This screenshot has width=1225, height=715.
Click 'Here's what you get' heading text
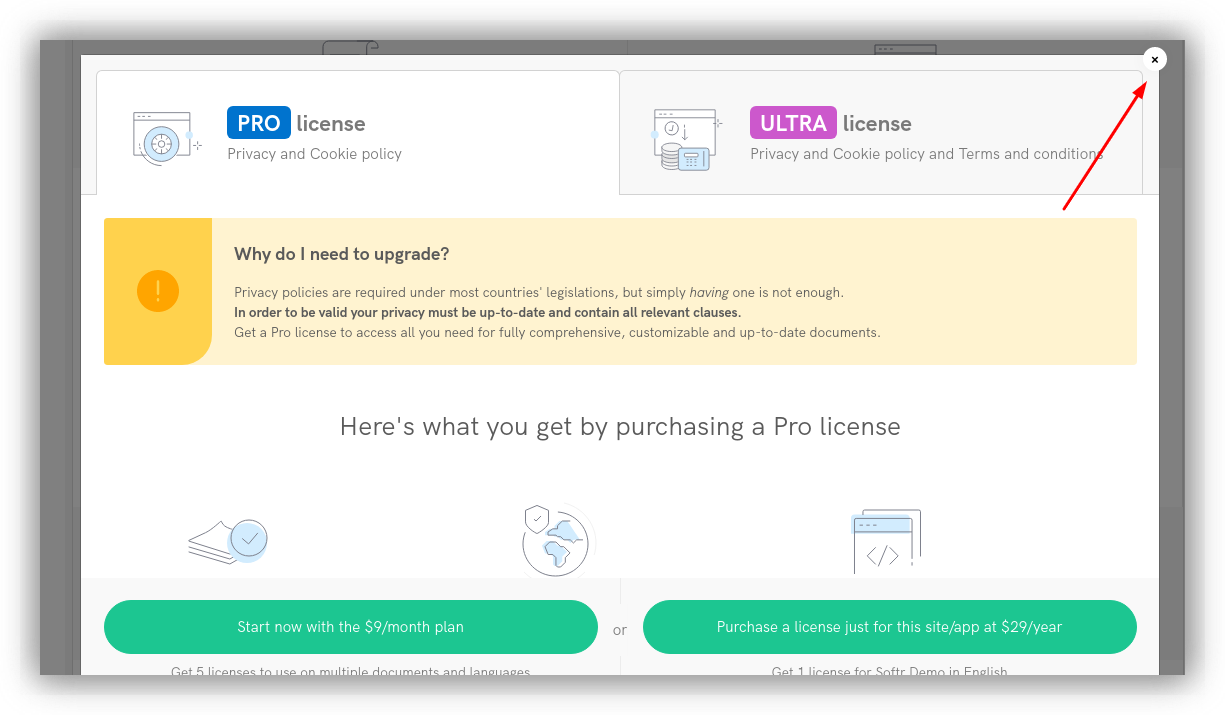[x=620, y=427]
